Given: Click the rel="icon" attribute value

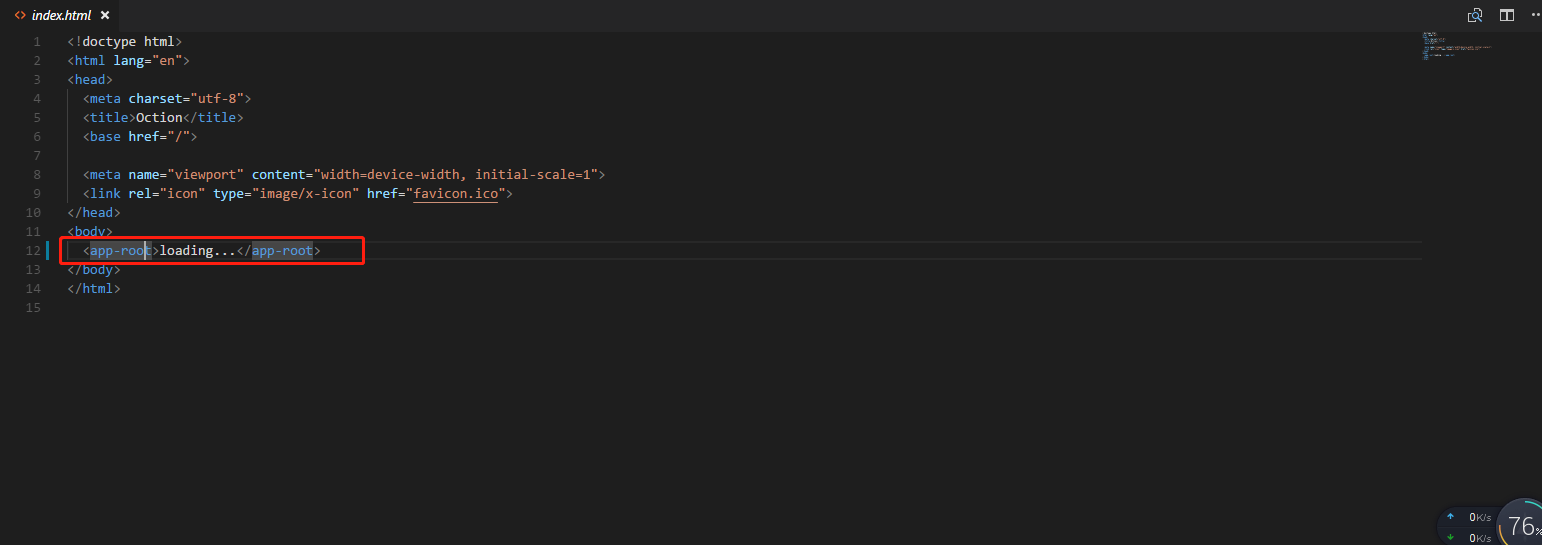Looking at the screenshot, I should point(182,194).
